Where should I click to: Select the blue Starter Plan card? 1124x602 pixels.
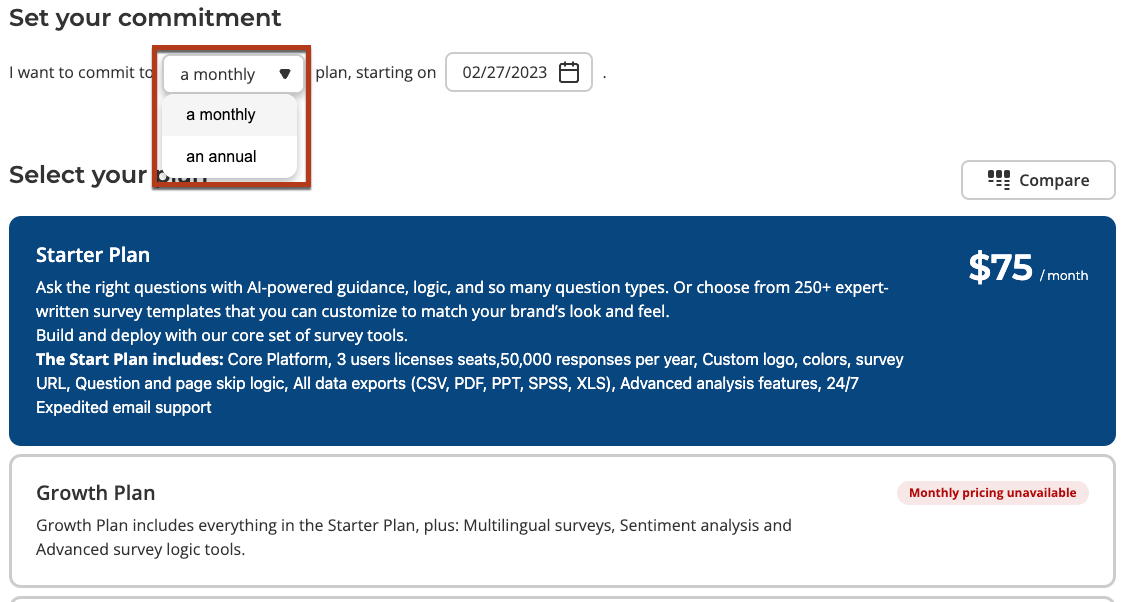(562, 331)
